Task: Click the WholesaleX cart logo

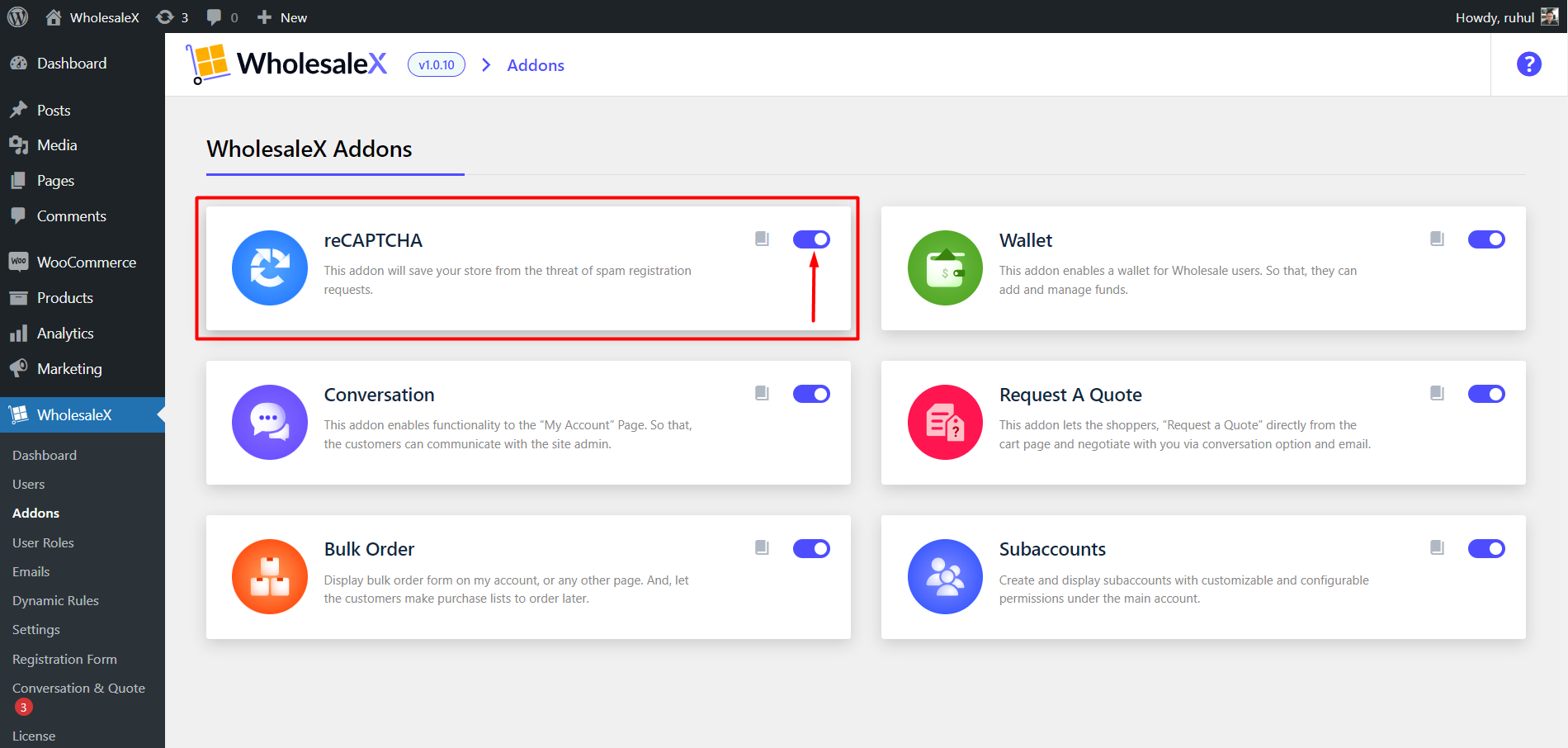Action: click(x=206, y=64)
